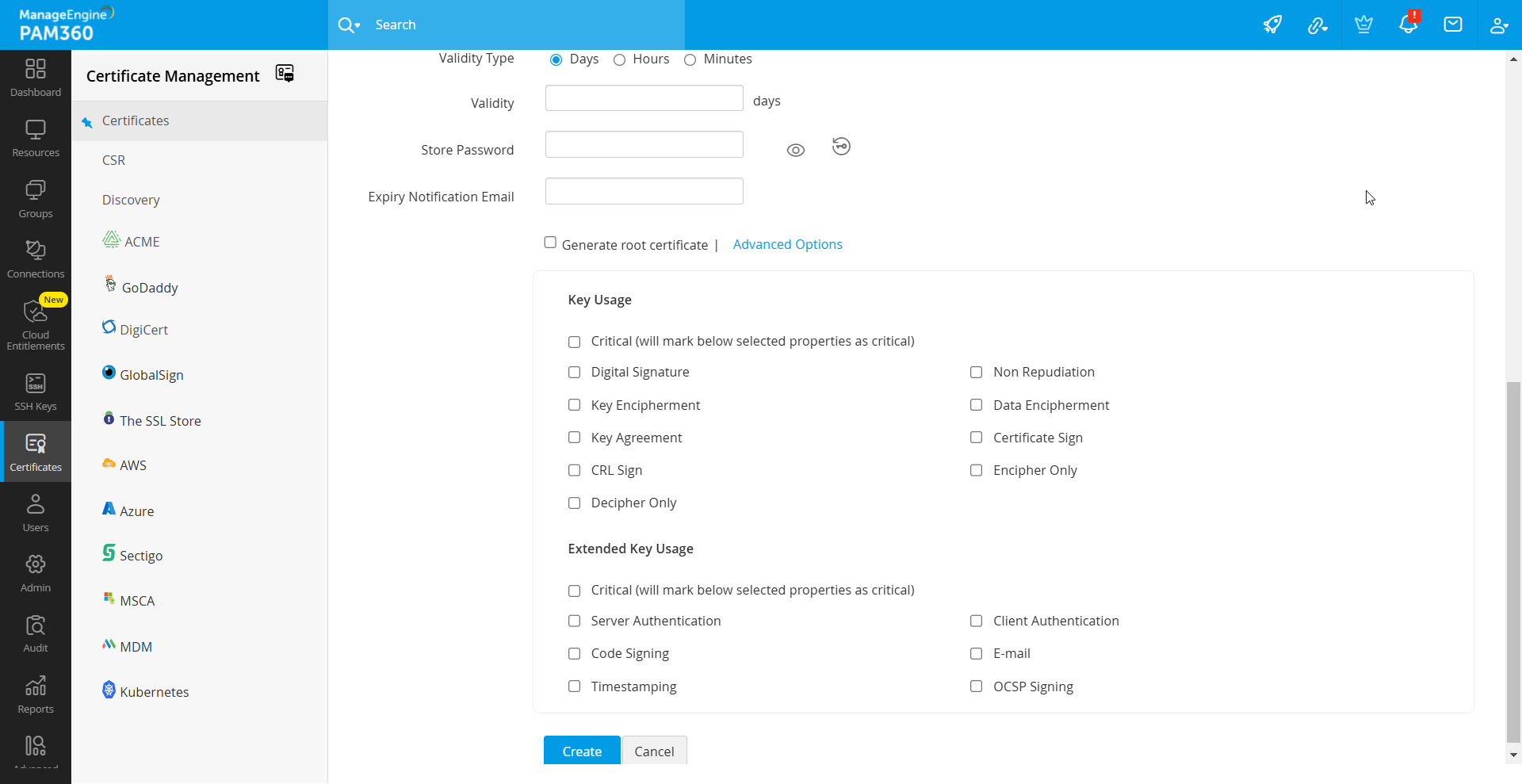Open the rocket quick-launch icon
1522x784 pixels.
click(1272, 25)
